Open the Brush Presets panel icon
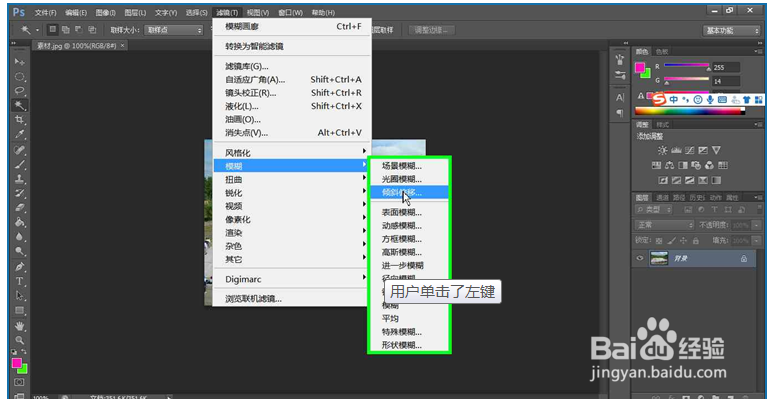769x399 pixels. [x=620, y=75]
